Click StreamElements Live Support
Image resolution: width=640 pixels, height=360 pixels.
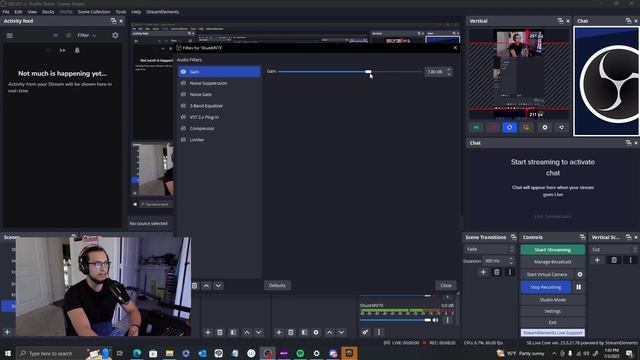coord(552,333)
